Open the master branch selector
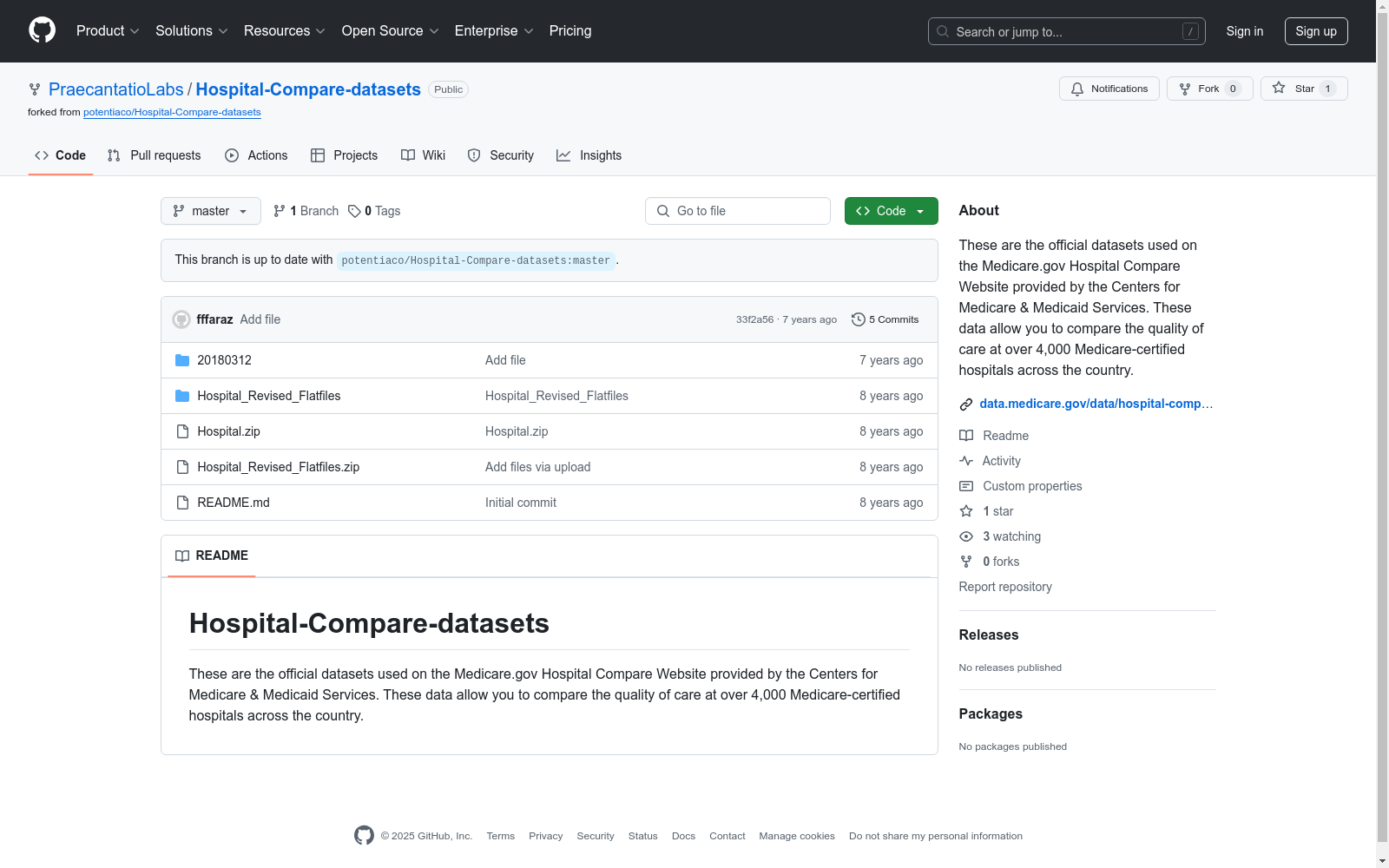Image resolution: width=1389 pixels, height=868 pixels. 211,211
